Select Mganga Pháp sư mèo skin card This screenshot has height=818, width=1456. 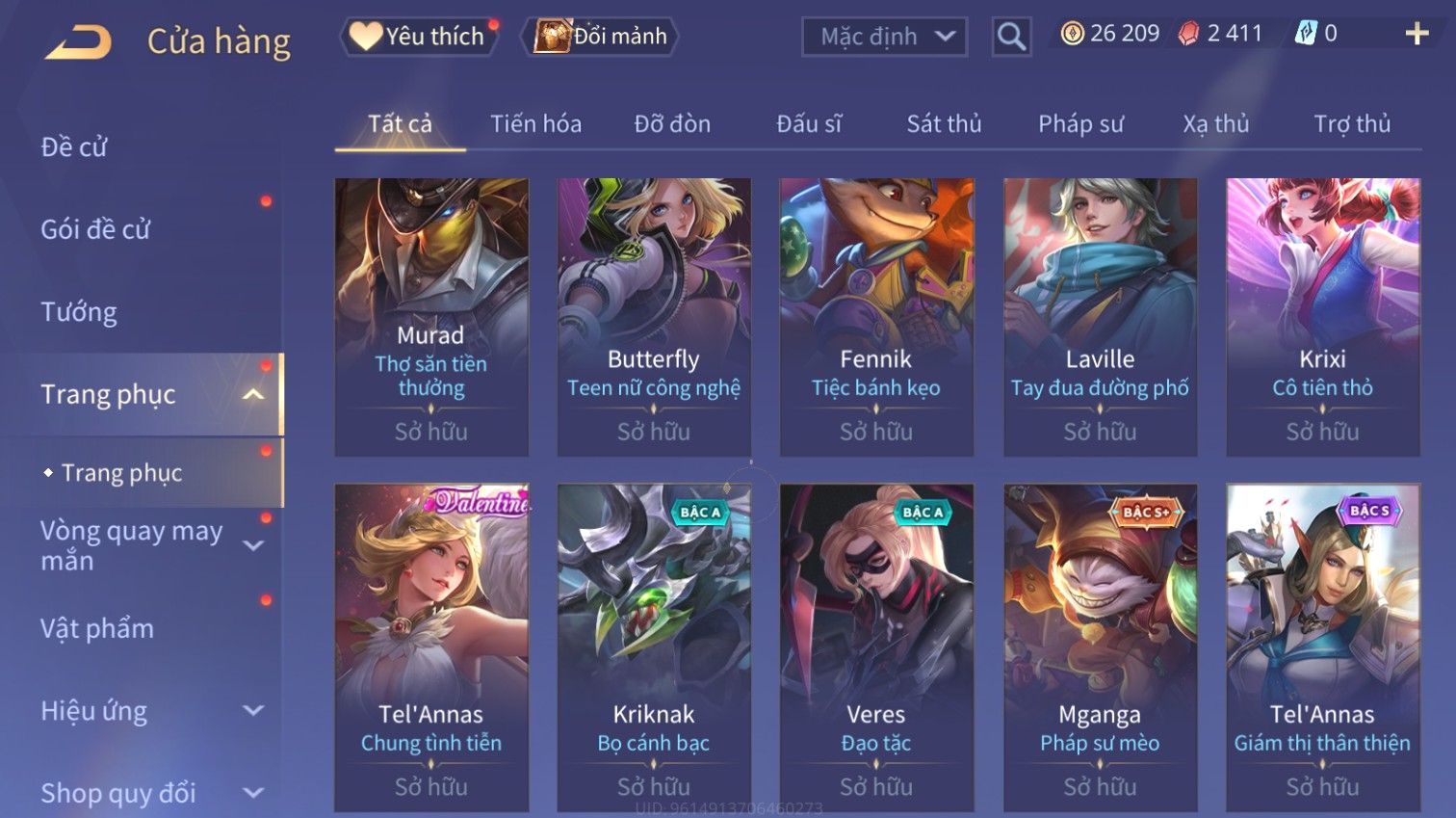pyautogui.click(x=1100, y=647)
